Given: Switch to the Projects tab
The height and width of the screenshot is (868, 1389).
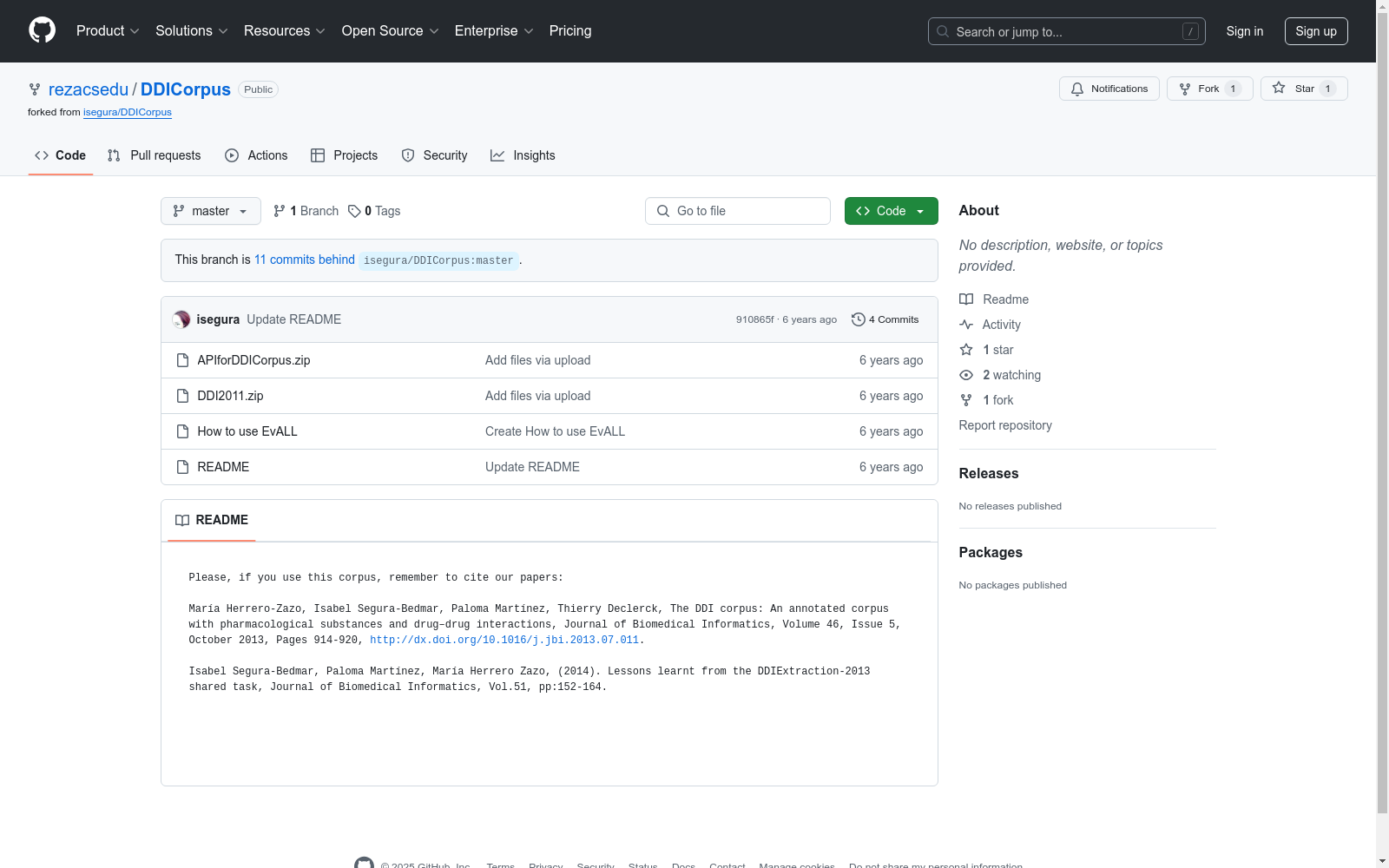Looking at the screenshot, I should pyautogui.click(x=345, y=155).
